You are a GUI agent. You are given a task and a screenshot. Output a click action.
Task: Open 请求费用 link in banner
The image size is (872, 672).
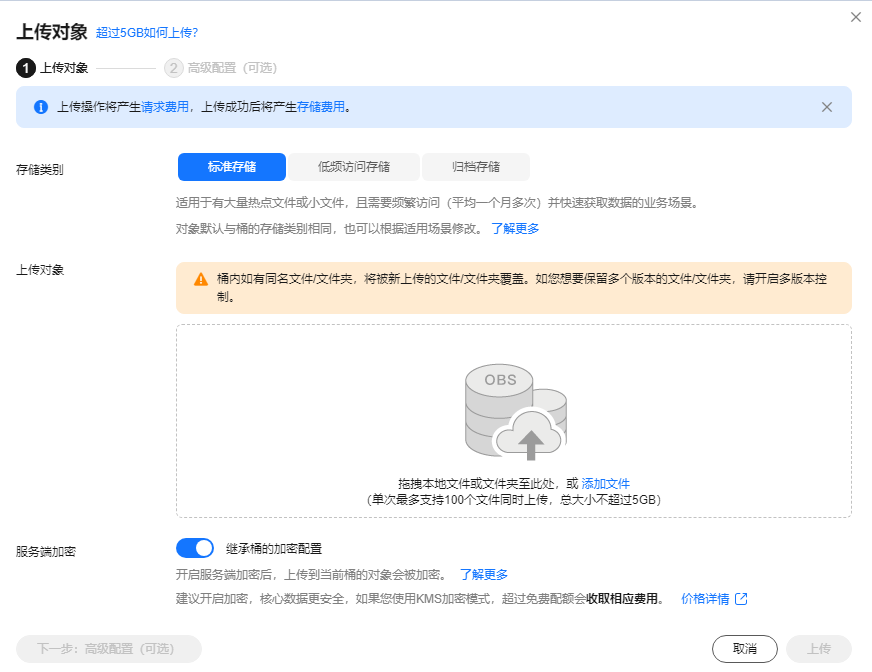pos(165,107)
